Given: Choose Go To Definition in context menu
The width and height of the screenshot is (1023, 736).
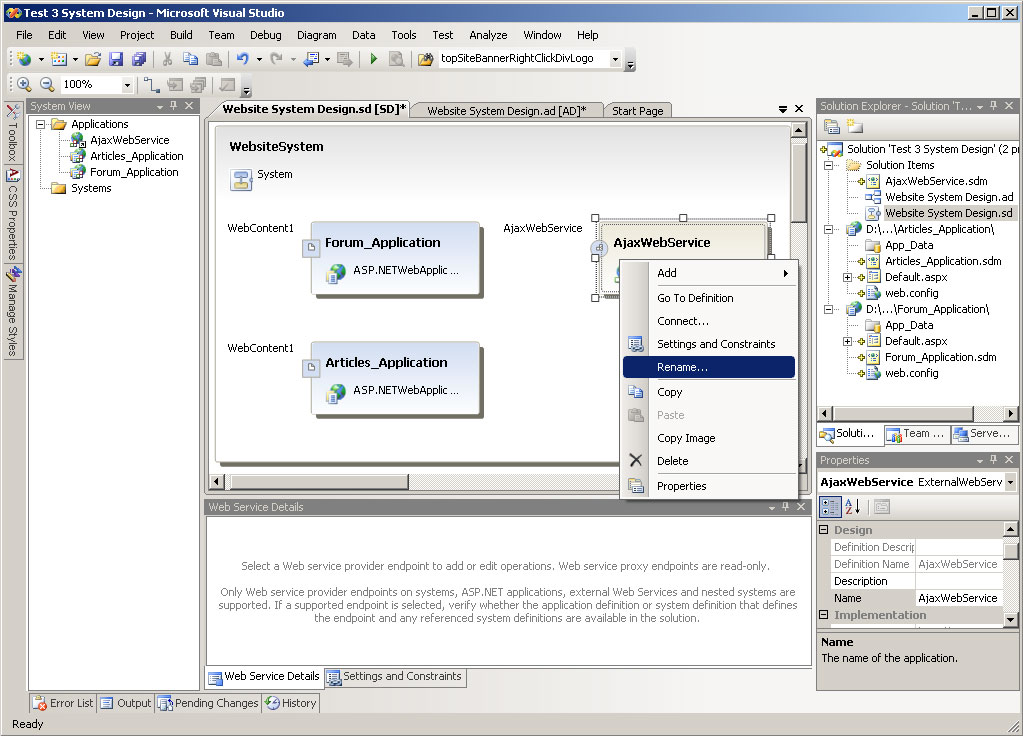Looking at the screenshot, I should 709,298.
